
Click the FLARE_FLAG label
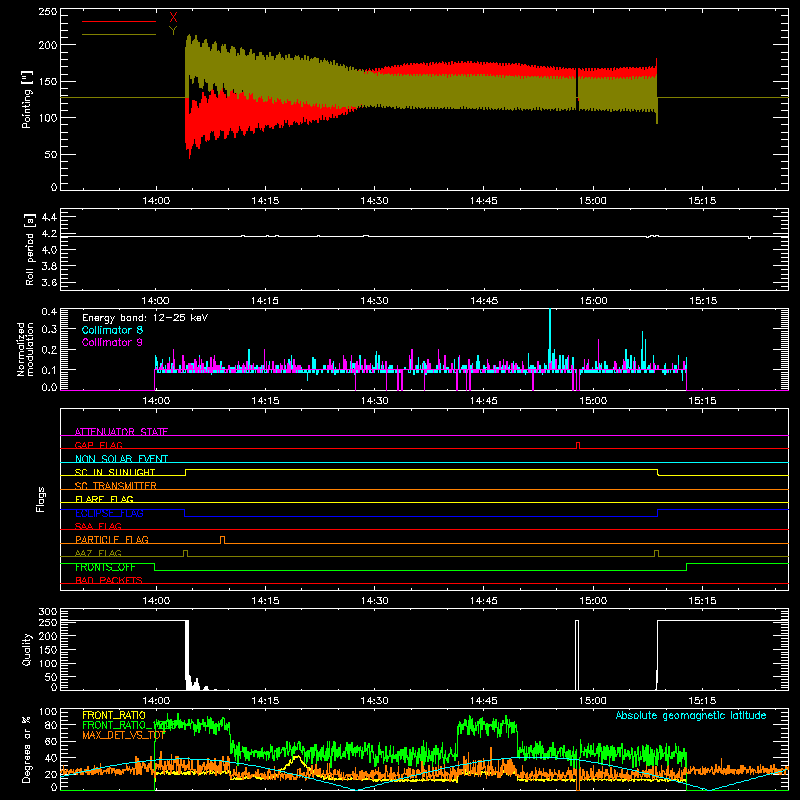(x=104, y=499)
